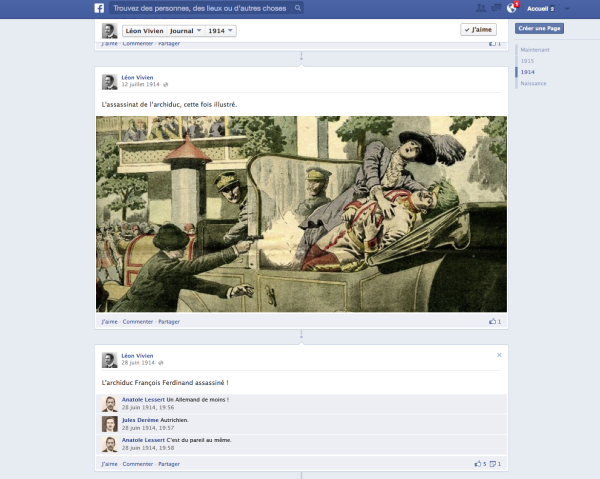Click Créer une Page button
600x479 pixels.
click(539, 28)
